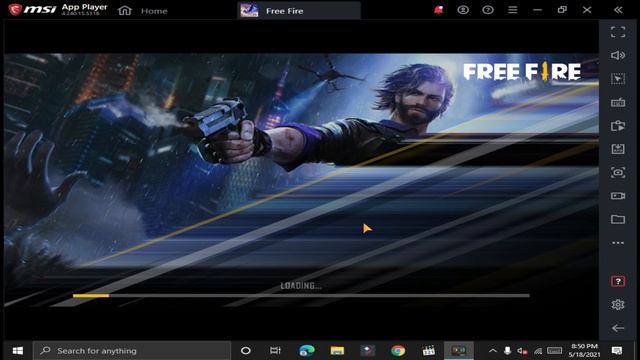Image resolution: width=640 pixels, height=360 pixels.
Task: Go back using the sidebar arrow
Action: (x=618, y=328)
